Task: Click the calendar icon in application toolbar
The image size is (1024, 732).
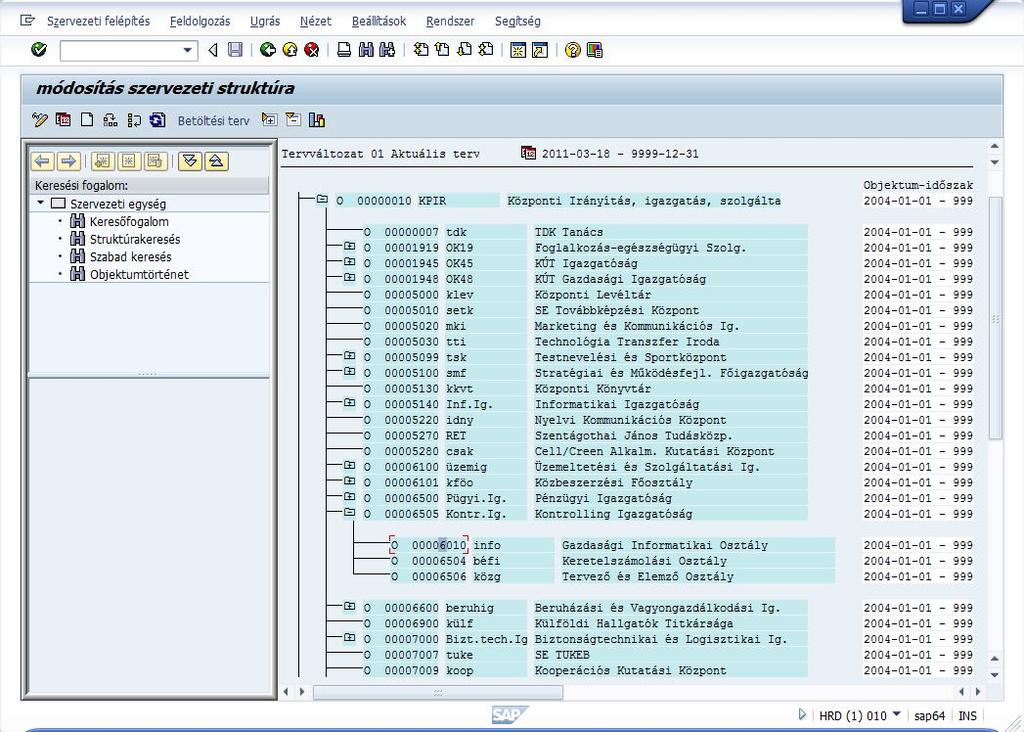Action: [x=63, y=119]
